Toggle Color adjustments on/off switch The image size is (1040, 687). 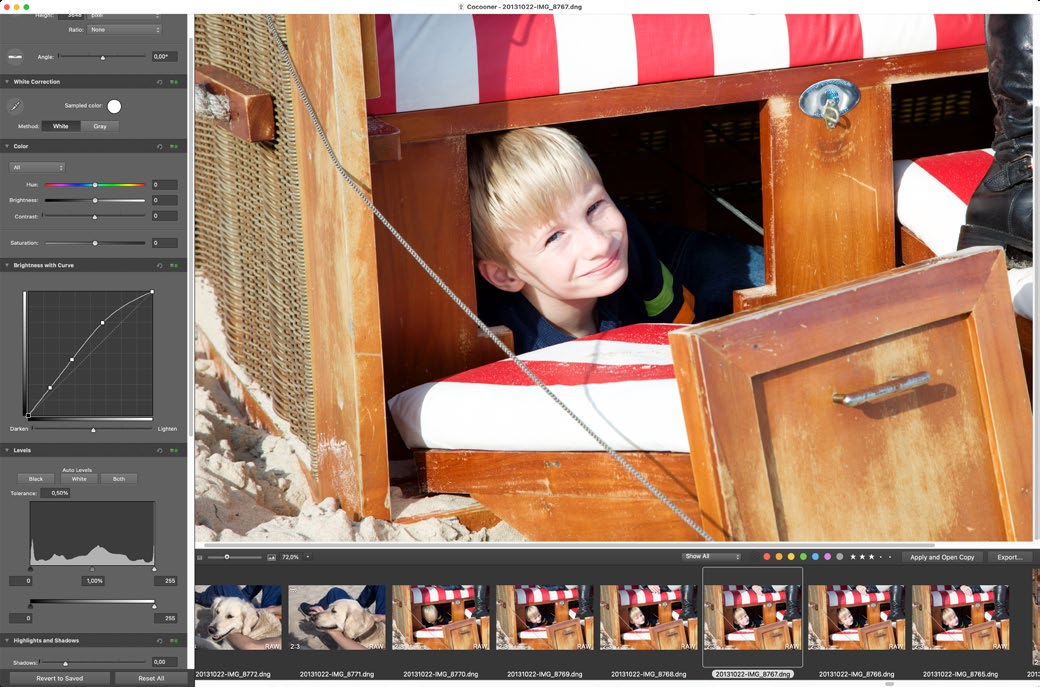(174, 147)
